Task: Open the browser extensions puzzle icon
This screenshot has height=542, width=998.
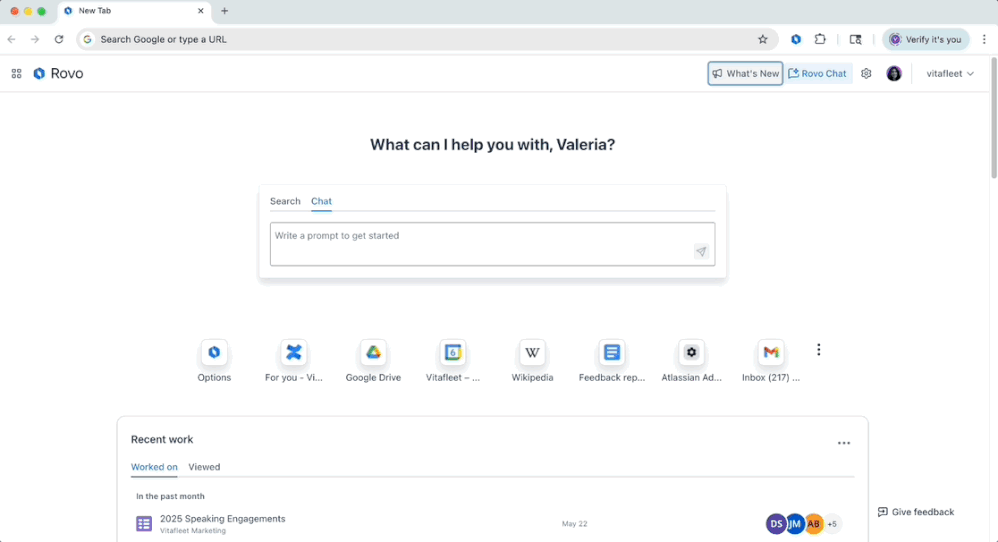Action: pos(820,39)
